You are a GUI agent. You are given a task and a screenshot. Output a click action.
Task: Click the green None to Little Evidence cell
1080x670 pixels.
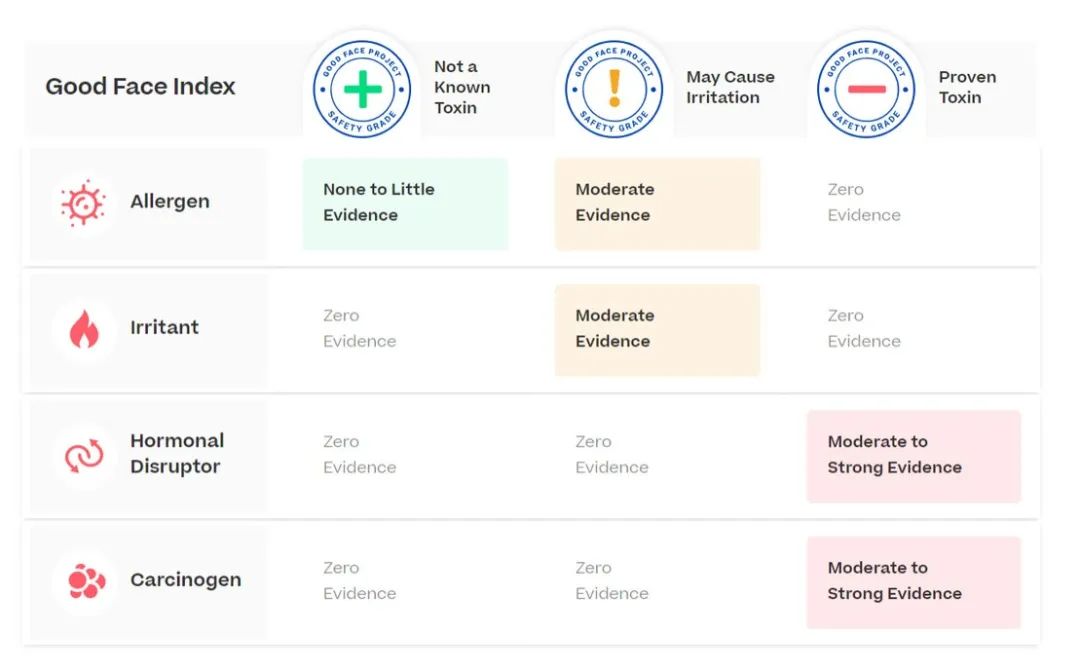[x=405, y=203]
